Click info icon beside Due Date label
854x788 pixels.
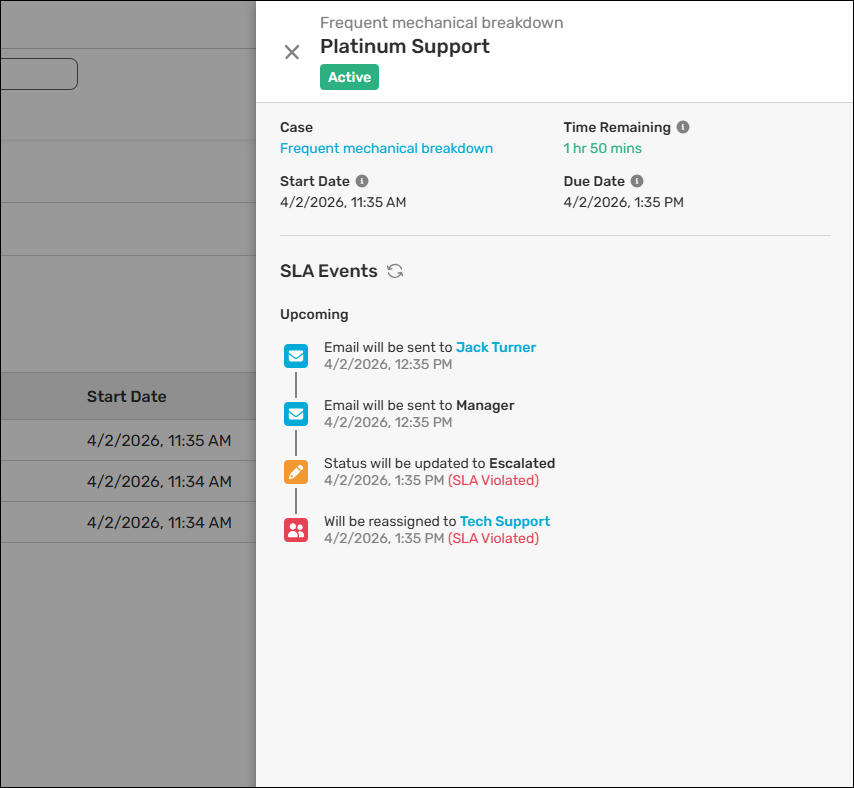point(637,182)
